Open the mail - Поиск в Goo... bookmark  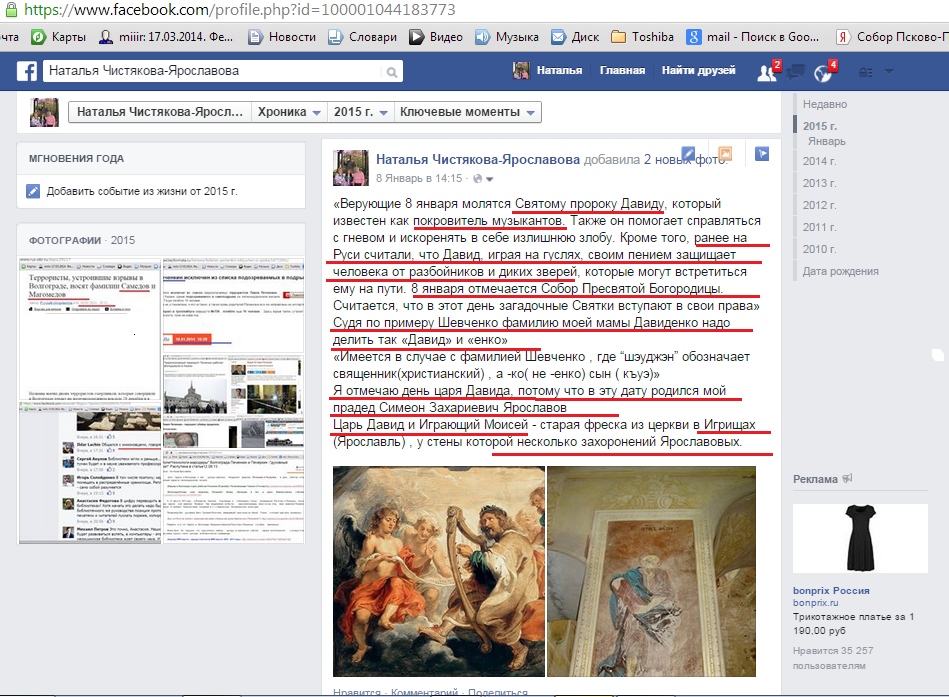752,37
